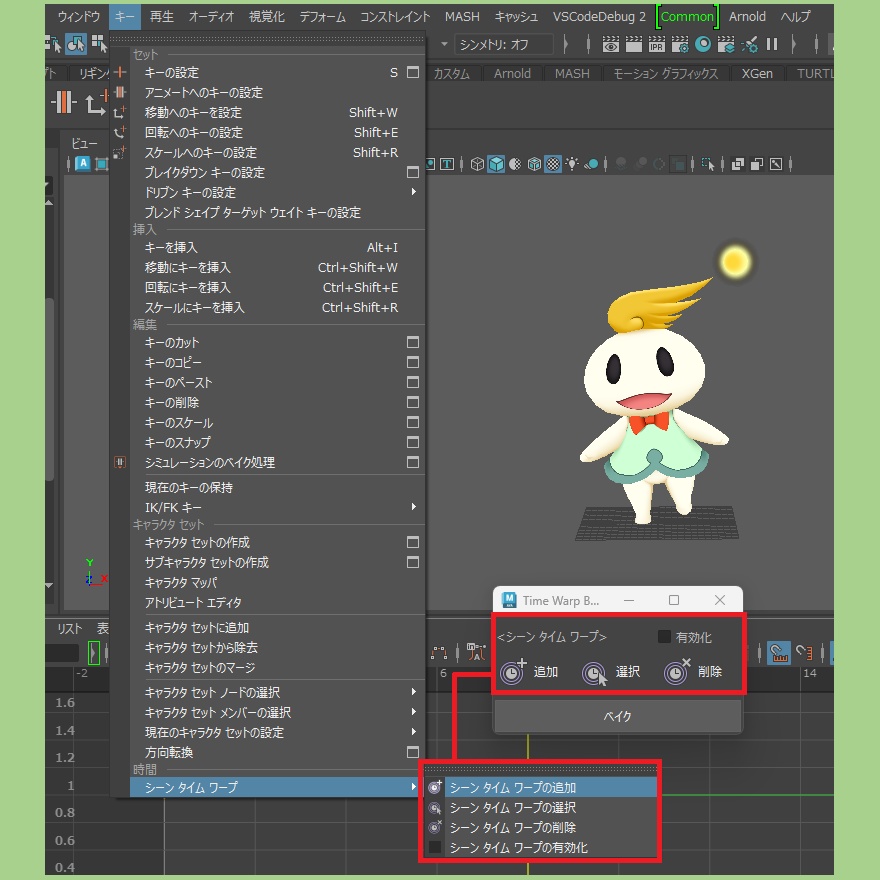880x880 pixels.
Task: Open the コンストレイント menu
Action: click(395, 17)
